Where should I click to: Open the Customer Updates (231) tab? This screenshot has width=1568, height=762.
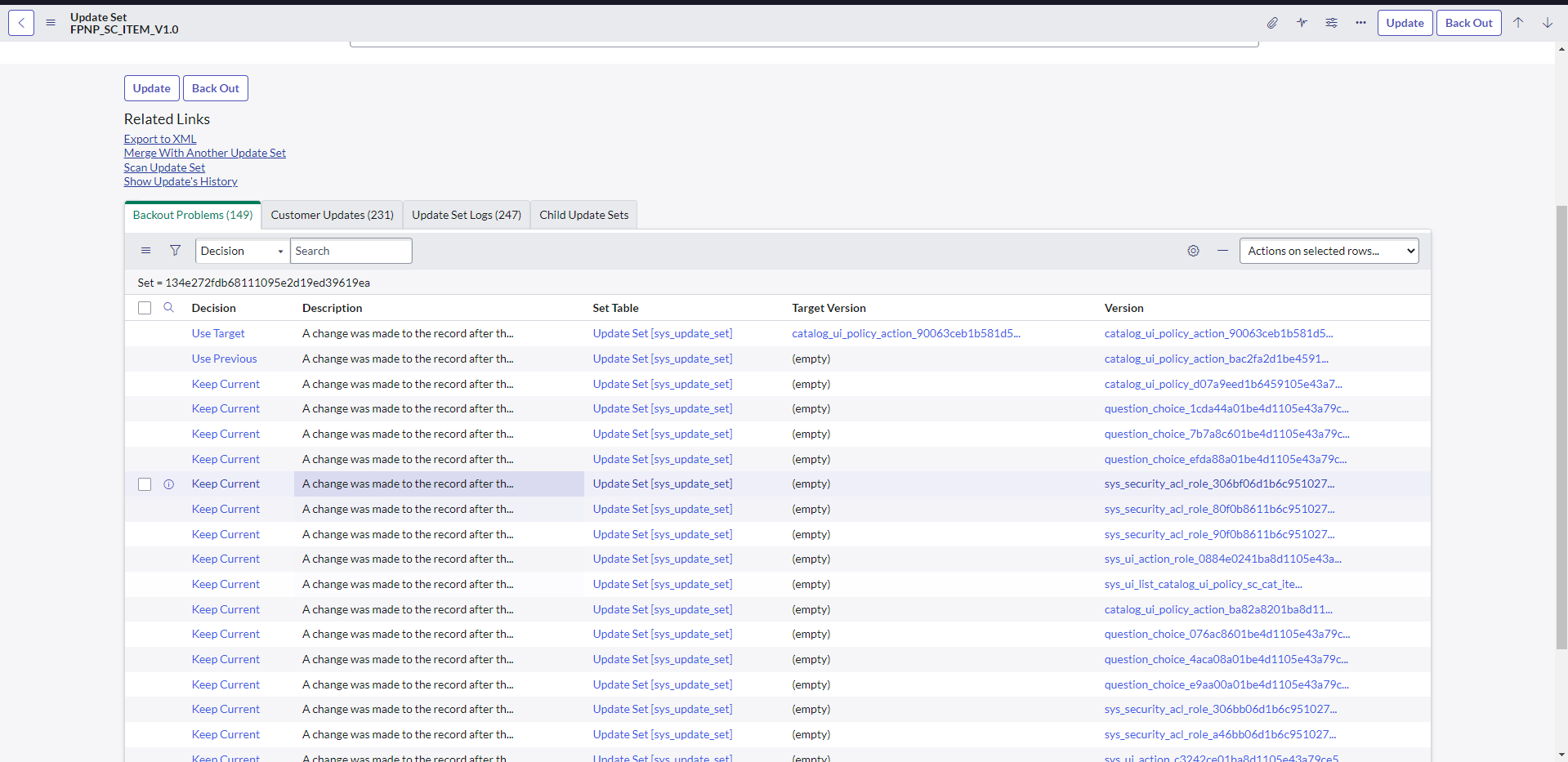pos(332,215)
